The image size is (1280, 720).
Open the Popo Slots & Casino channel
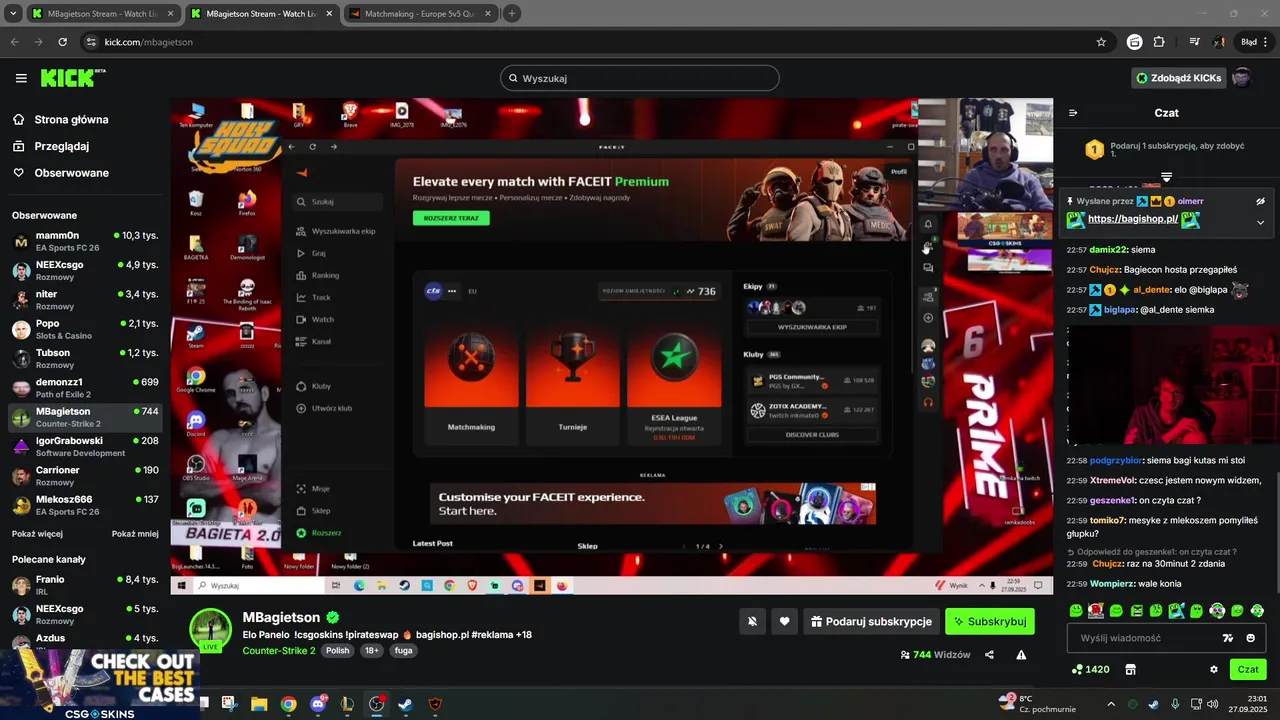tap(85, 329)
